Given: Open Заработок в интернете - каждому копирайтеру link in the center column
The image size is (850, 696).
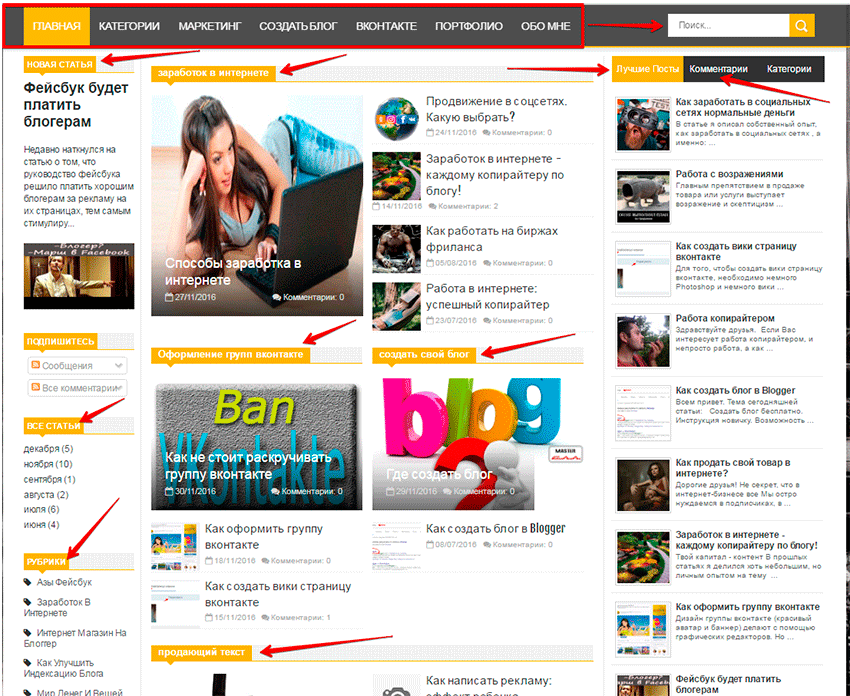Looking at the screenshot, I should (x=494, y=175).
